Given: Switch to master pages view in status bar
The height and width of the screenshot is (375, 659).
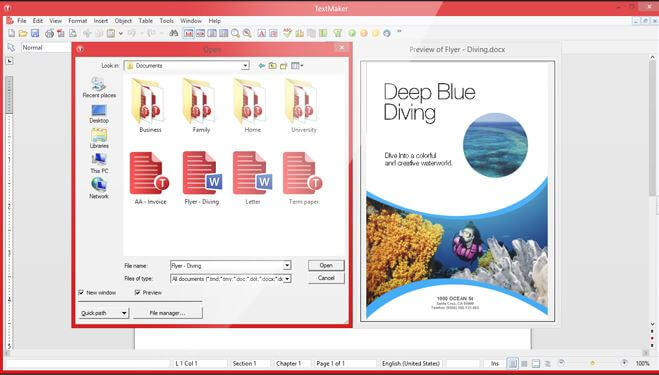Looking at the screenshot, I should pyautogui.click(x=525, y=363).
